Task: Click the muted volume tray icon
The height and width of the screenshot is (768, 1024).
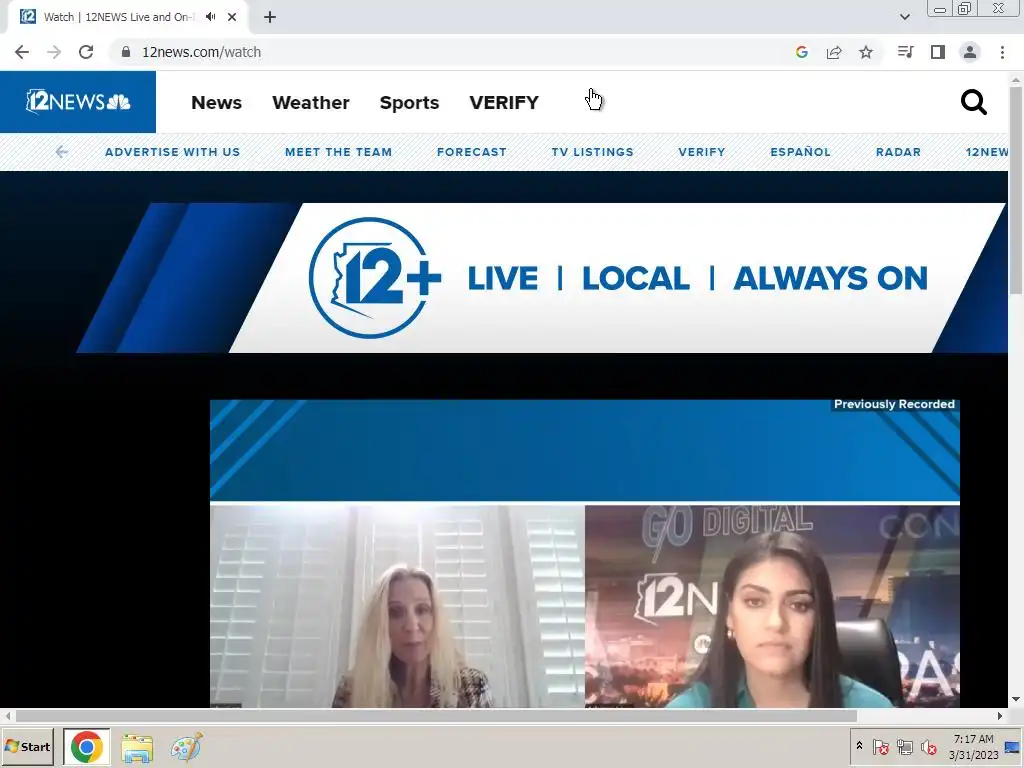Action: point(928,746)
